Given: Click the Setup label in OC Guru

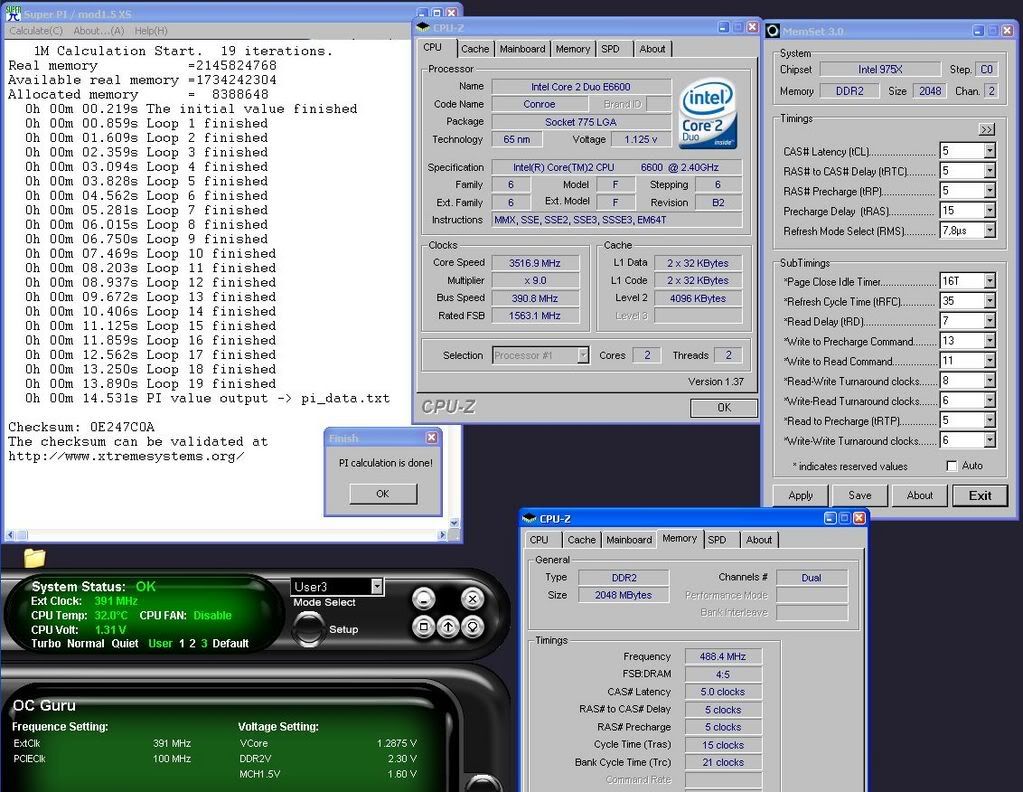Looking at the screenshot, I should (x=344, y=630).
